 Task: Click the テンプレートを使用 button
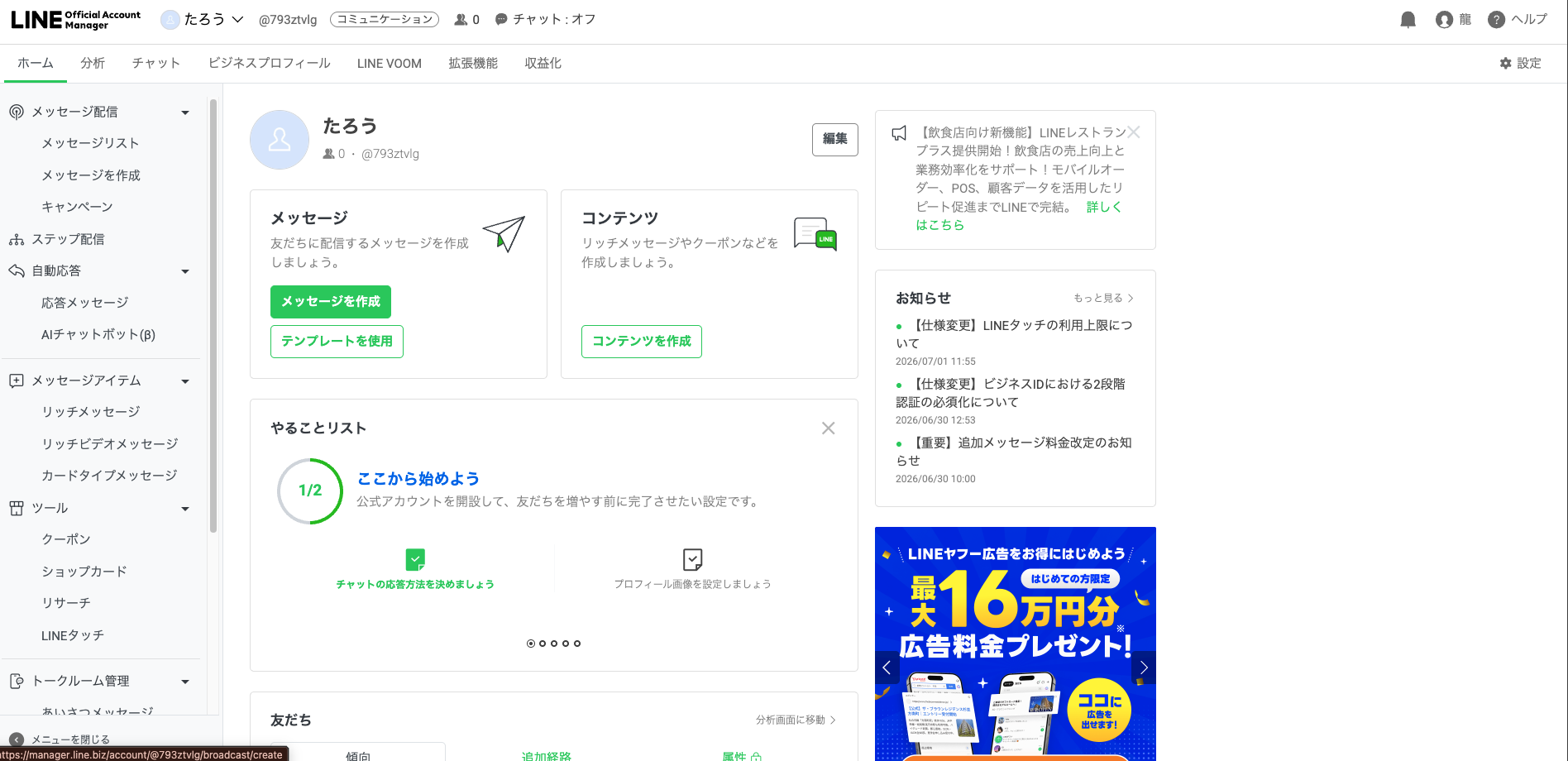point(337,342)
